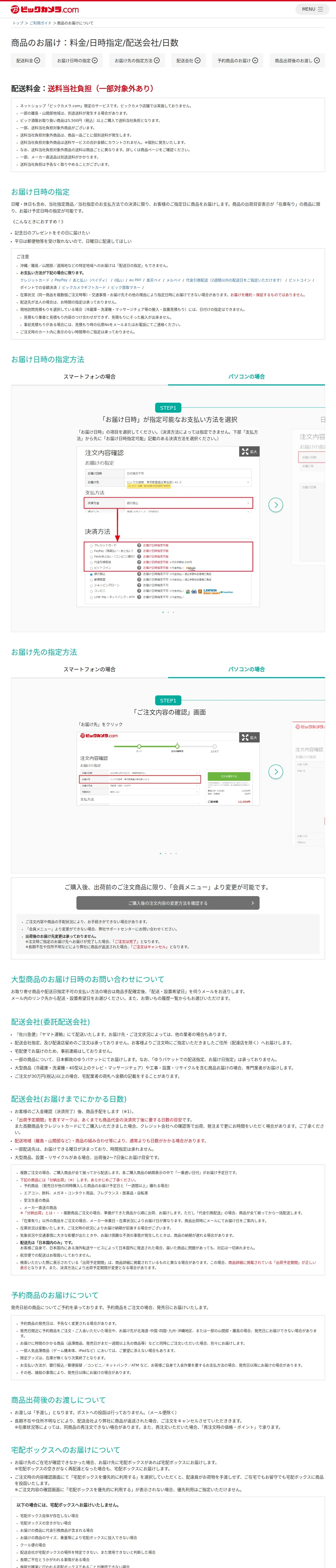Jump to 配送会社 anchor button
Image resolution: width=336 pixels, height=1568 pixels.
tap(188, 61)
